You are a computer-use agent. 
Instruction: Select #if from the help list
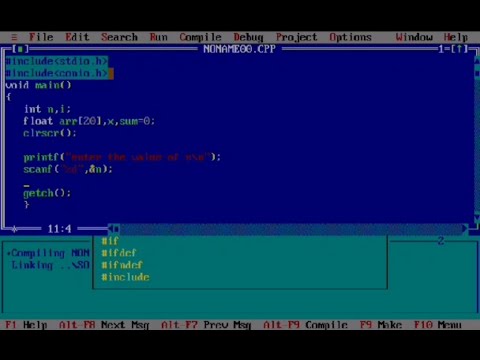click(110, 241)
